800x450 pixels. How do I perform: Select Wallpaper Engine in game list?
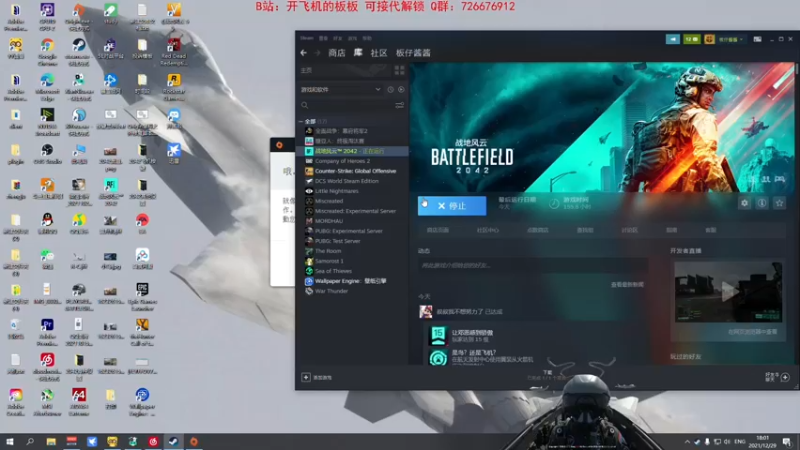click(x=352, y=281)
